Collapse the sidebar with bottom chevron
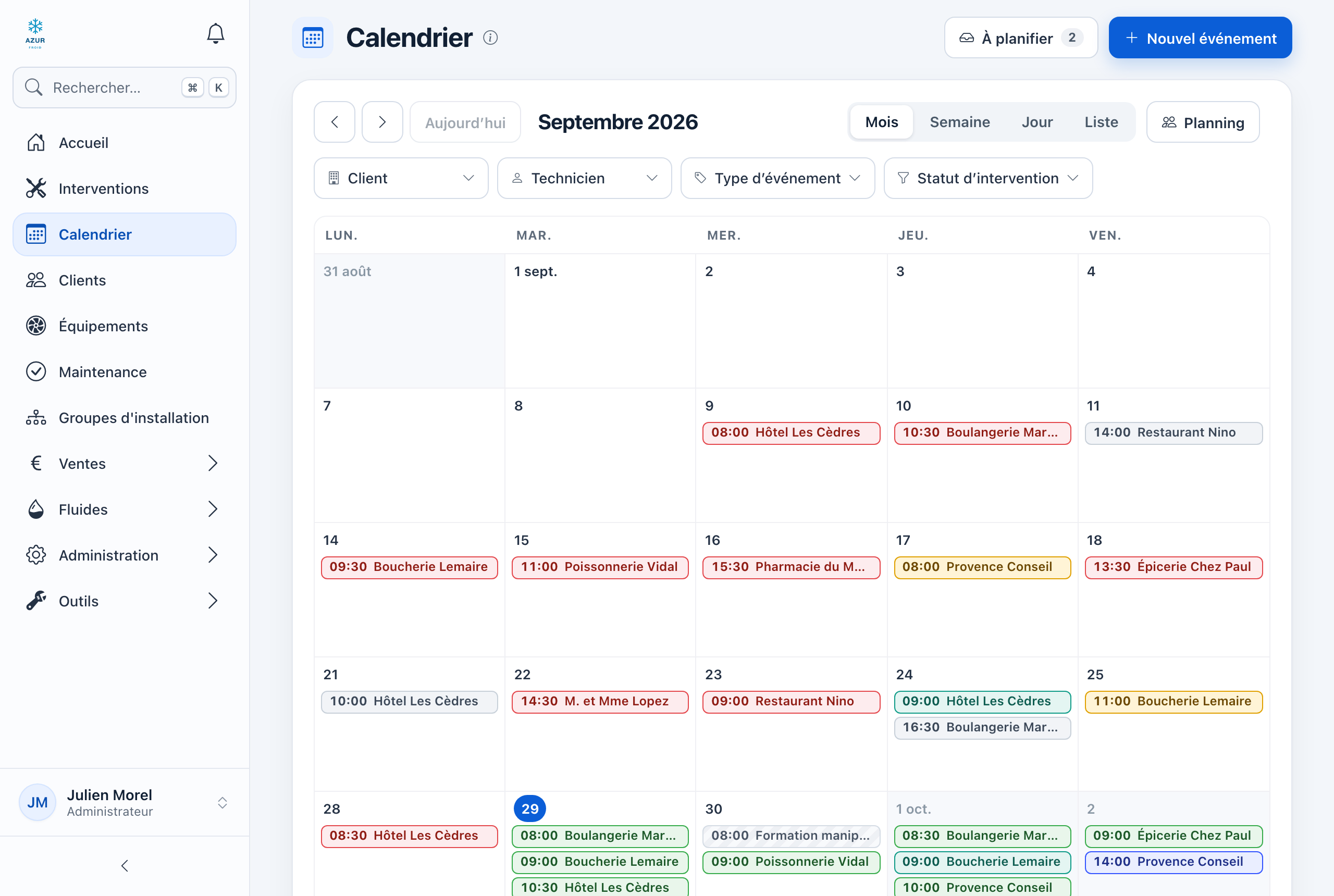 click(125, 866)
